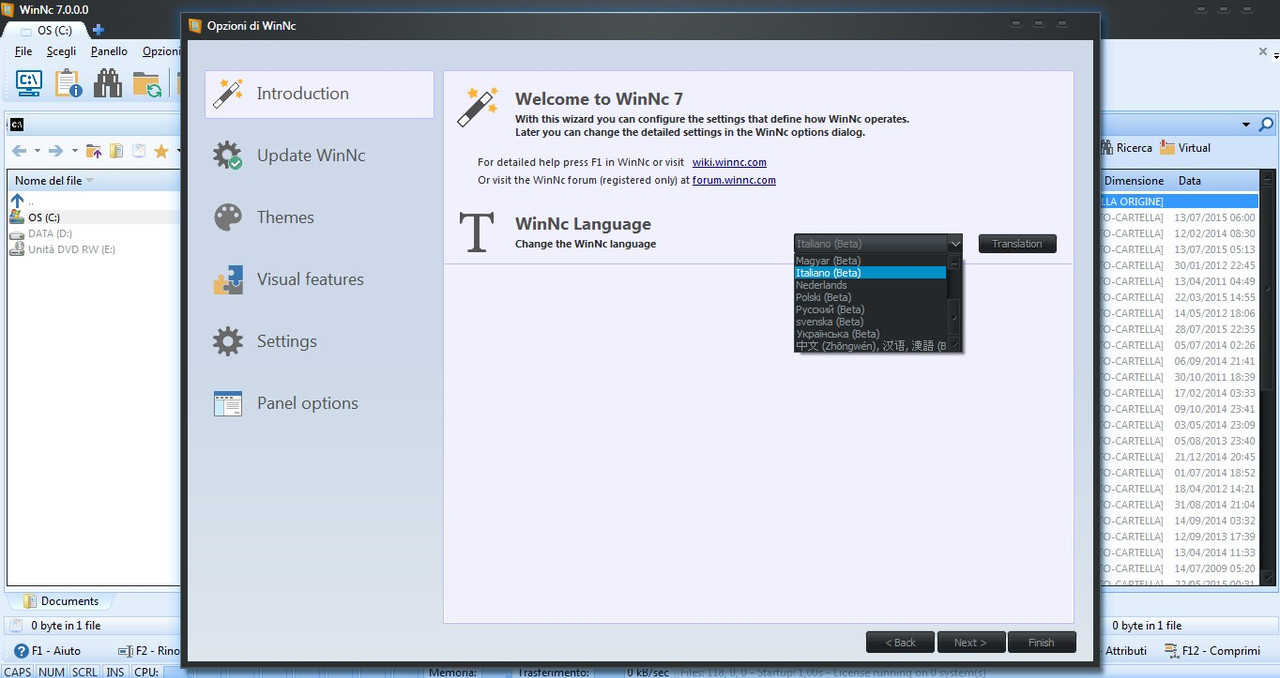Viewport: 1280px width, 678px height.
Task: Click the language list scrollbar up arrow
Action: click(x=955, y=262)
